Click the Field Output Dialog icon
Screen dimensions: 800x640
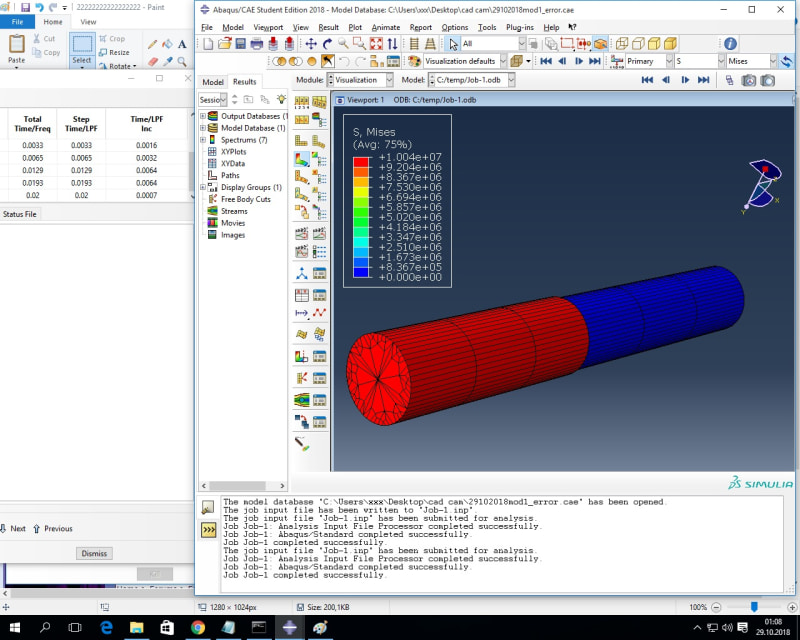(x=616, y=61)
